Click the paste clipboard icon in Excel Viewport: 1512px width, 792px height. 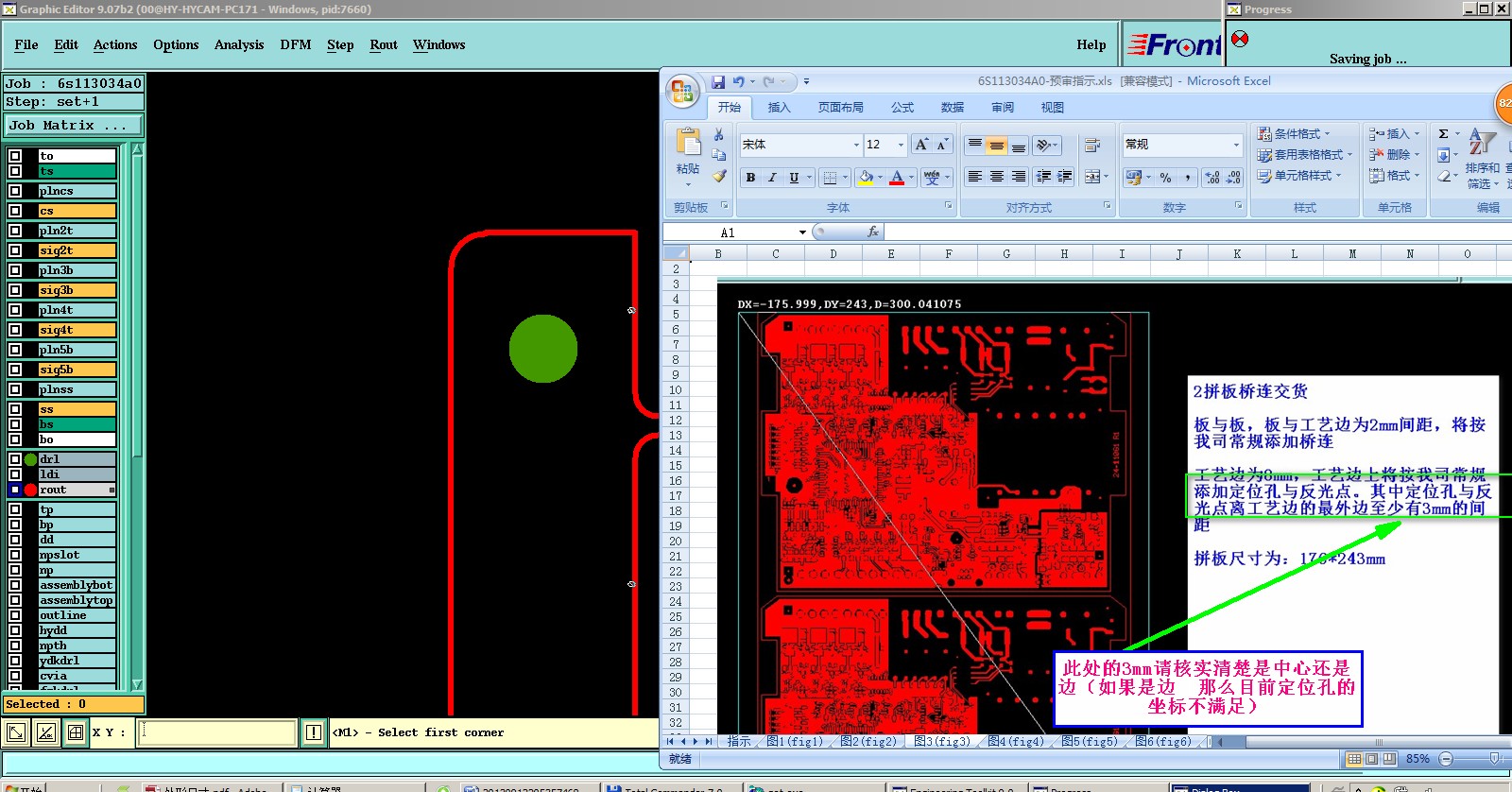[688, 142]
